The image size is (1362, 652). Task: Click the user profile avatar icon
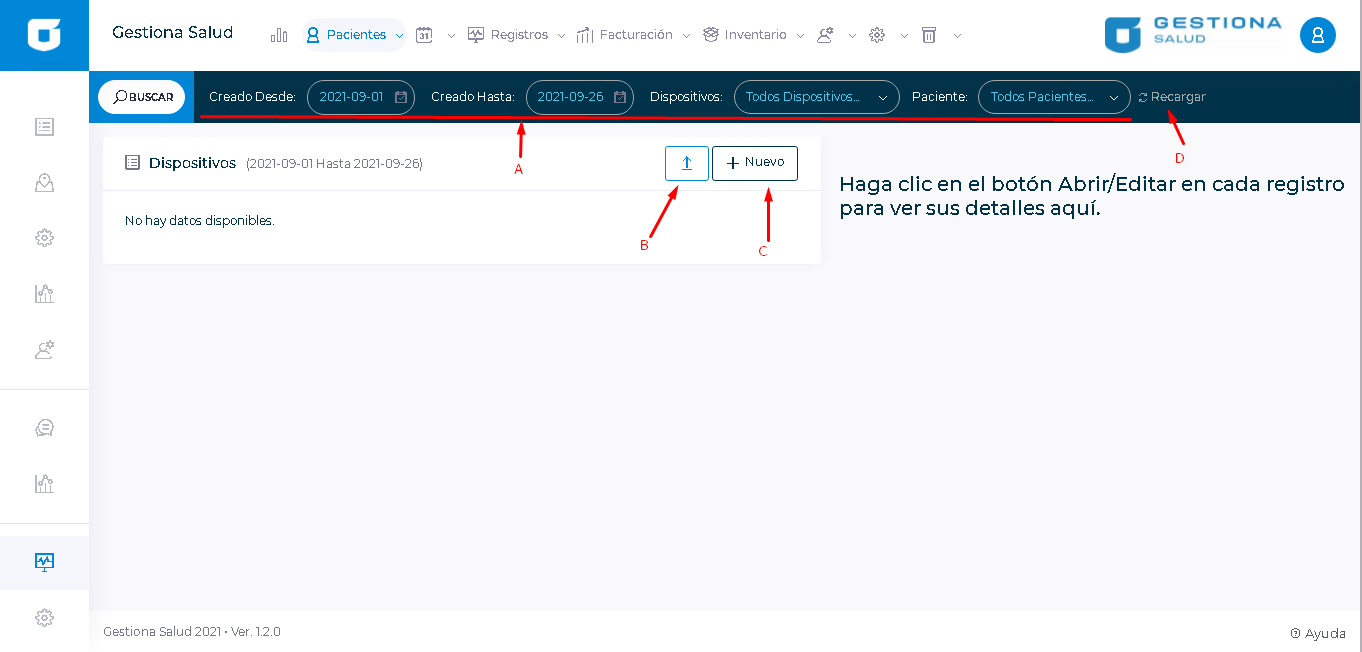tap(1317, 35)
